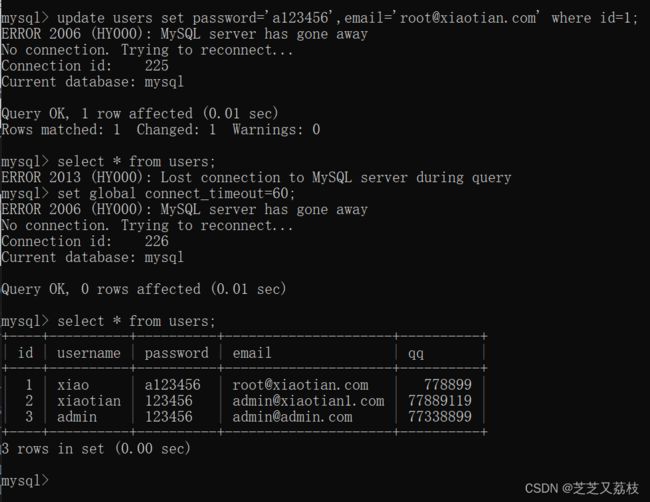Click the Connection id 225 line
Image resolution: width=650 pixels, height=502 pixels.
85,65
